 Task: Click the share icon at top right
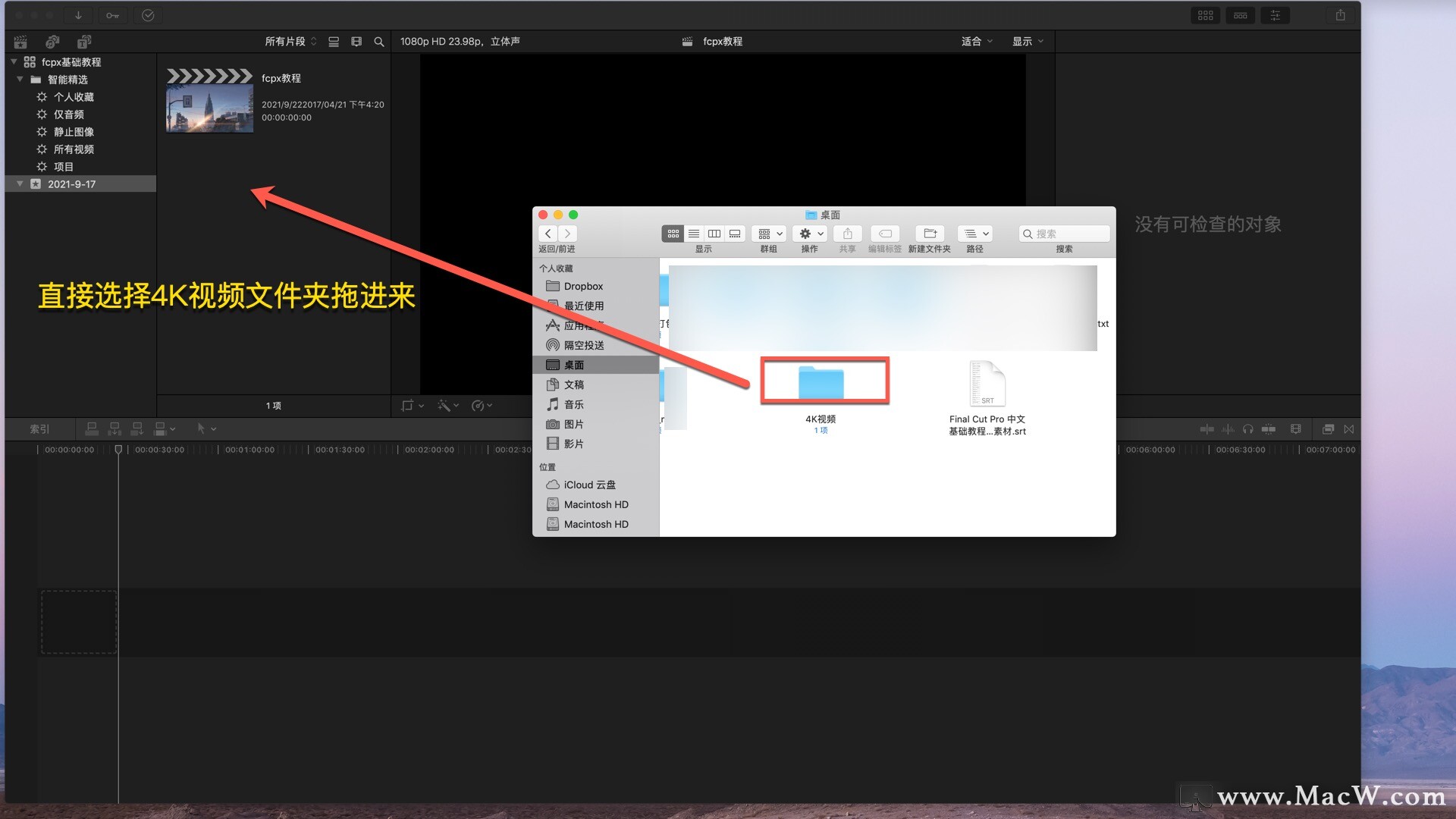[1340, 15]
